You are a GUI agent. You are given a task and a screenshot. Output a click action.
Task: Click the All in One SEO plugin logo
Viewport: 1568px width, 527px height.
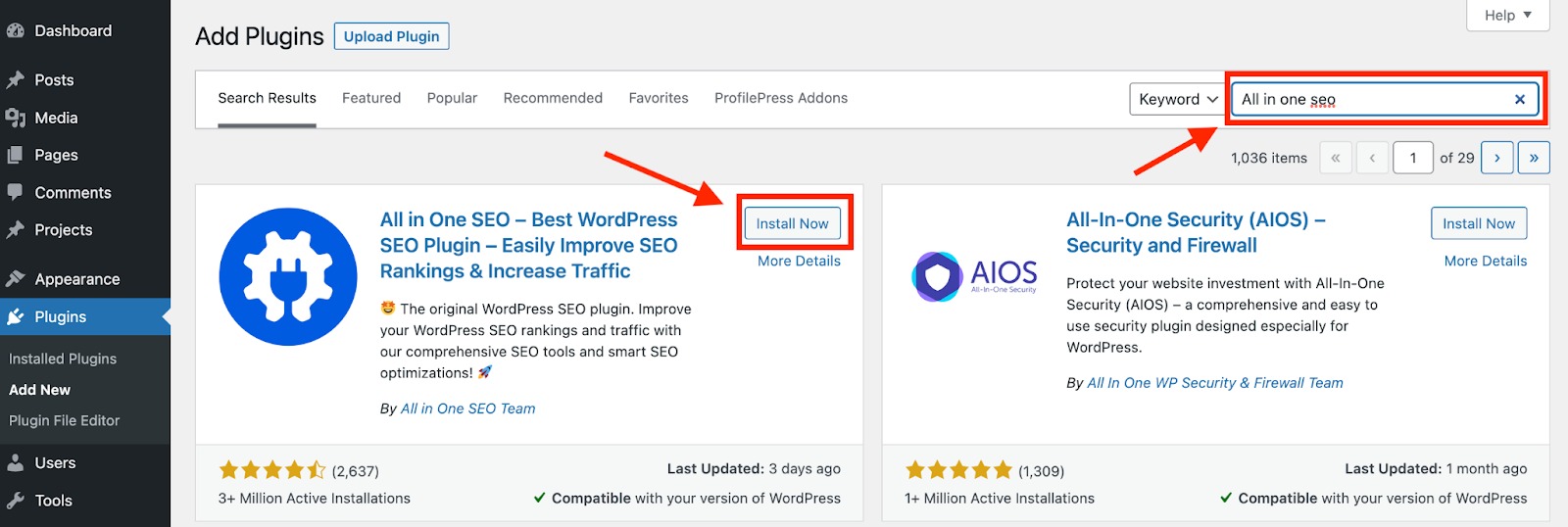[288, 276]
